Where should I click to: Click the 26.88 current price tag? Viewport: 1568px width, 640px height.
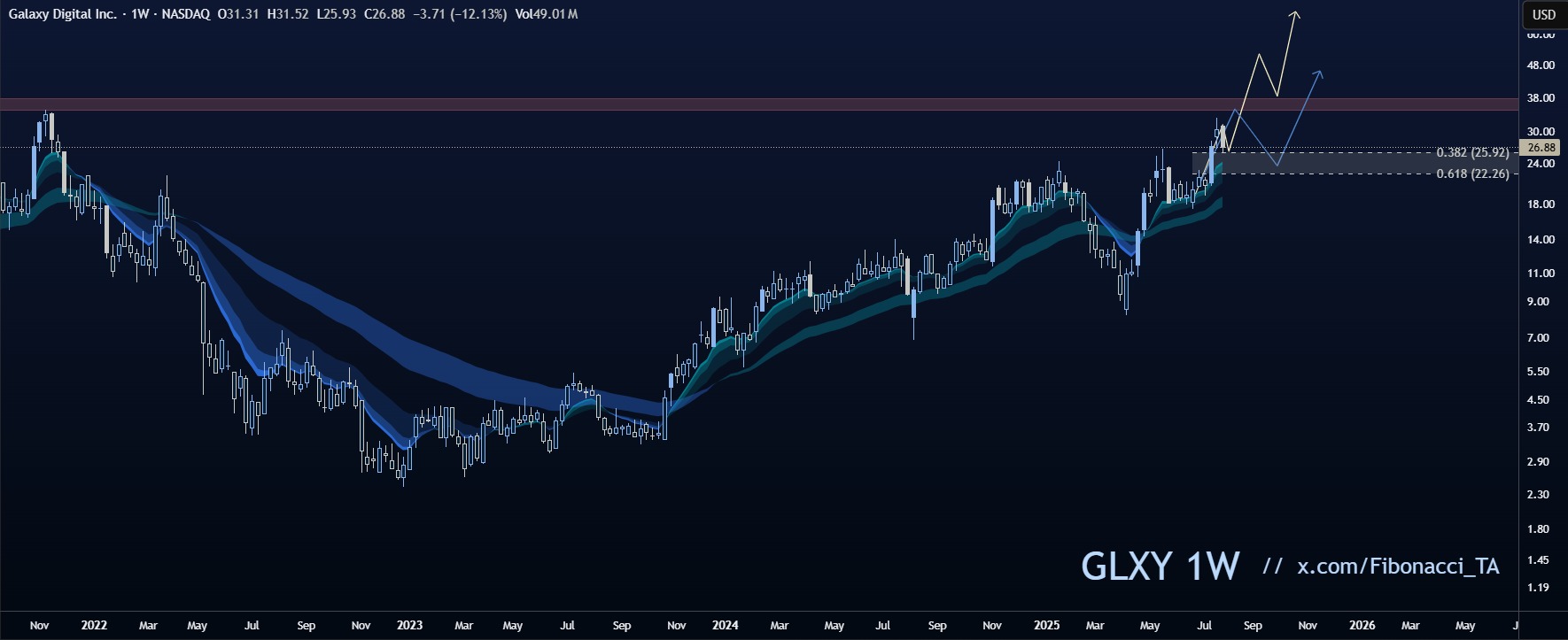click(1541, 148)
